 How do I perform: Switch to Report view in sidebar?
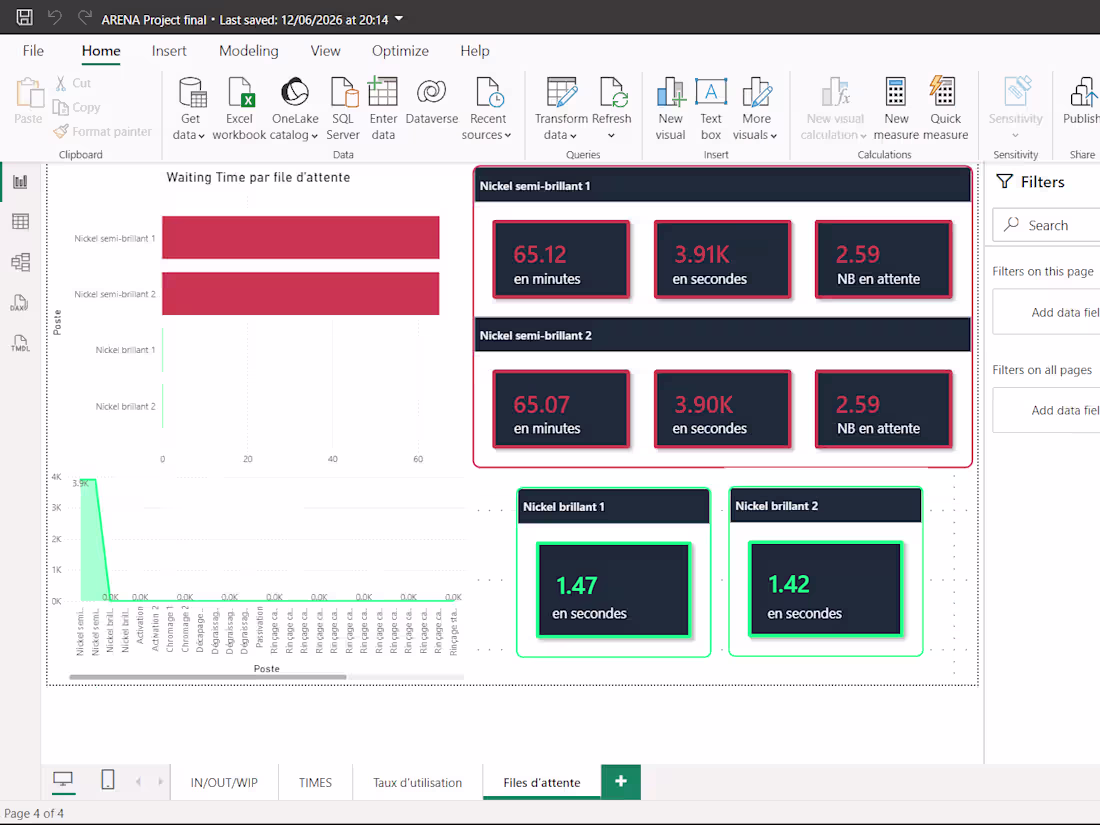(20, 182)
